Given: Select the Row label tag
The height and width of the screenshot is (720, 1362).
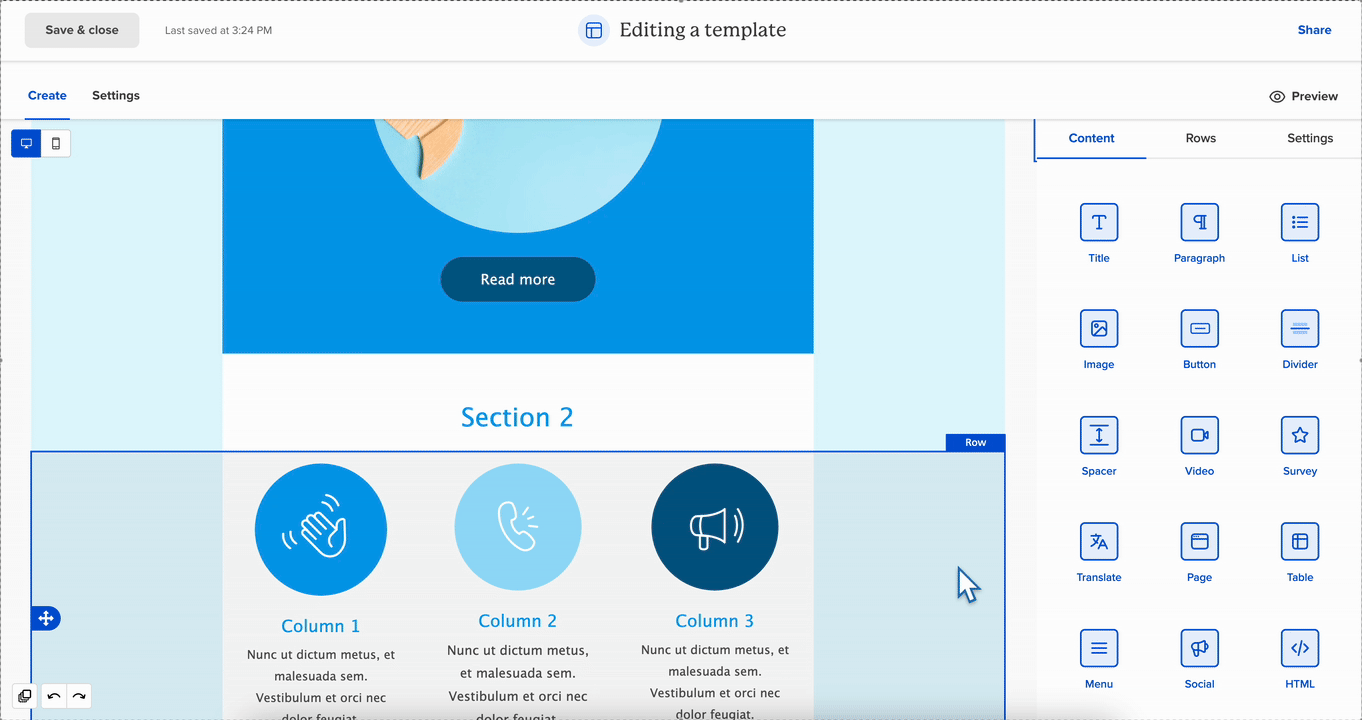Looking at the screenshot, I should [975, 442].
